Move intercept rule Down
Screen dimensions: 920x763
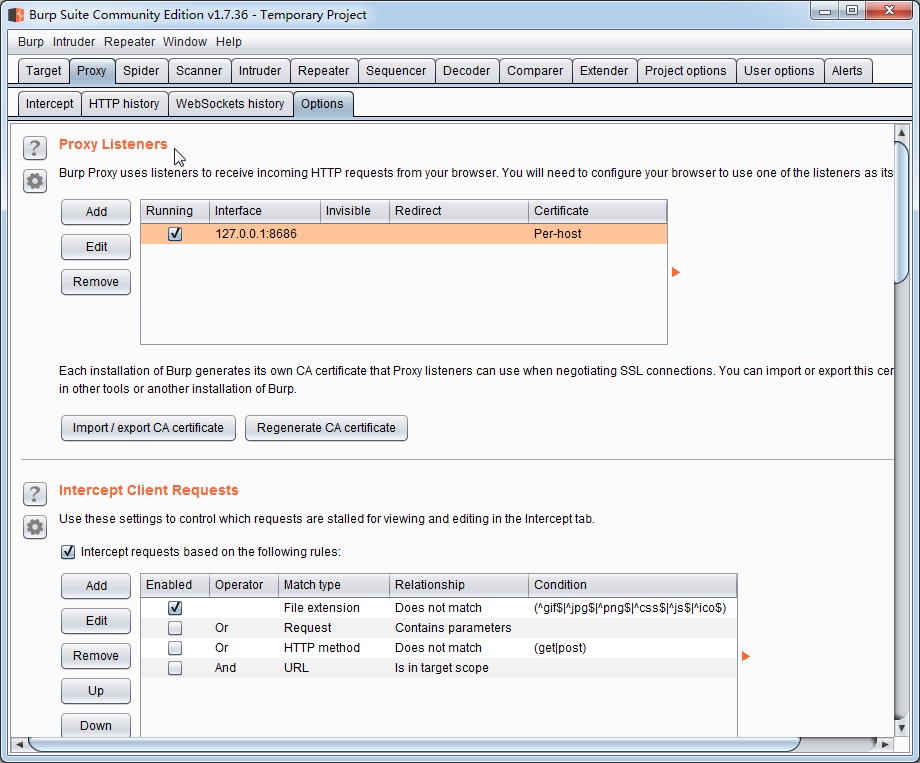(x=96, y=725)
